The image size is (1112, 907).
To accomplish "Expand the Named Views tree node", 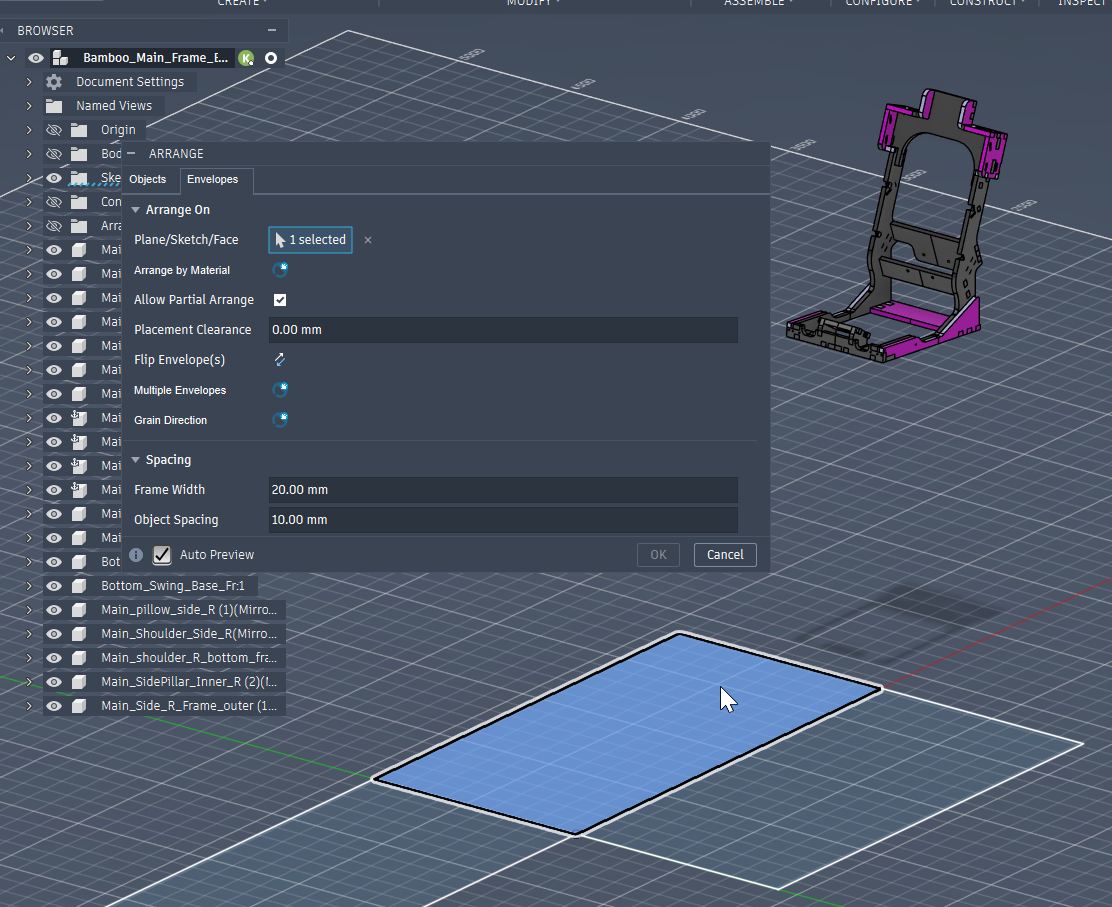I will 29,106.
